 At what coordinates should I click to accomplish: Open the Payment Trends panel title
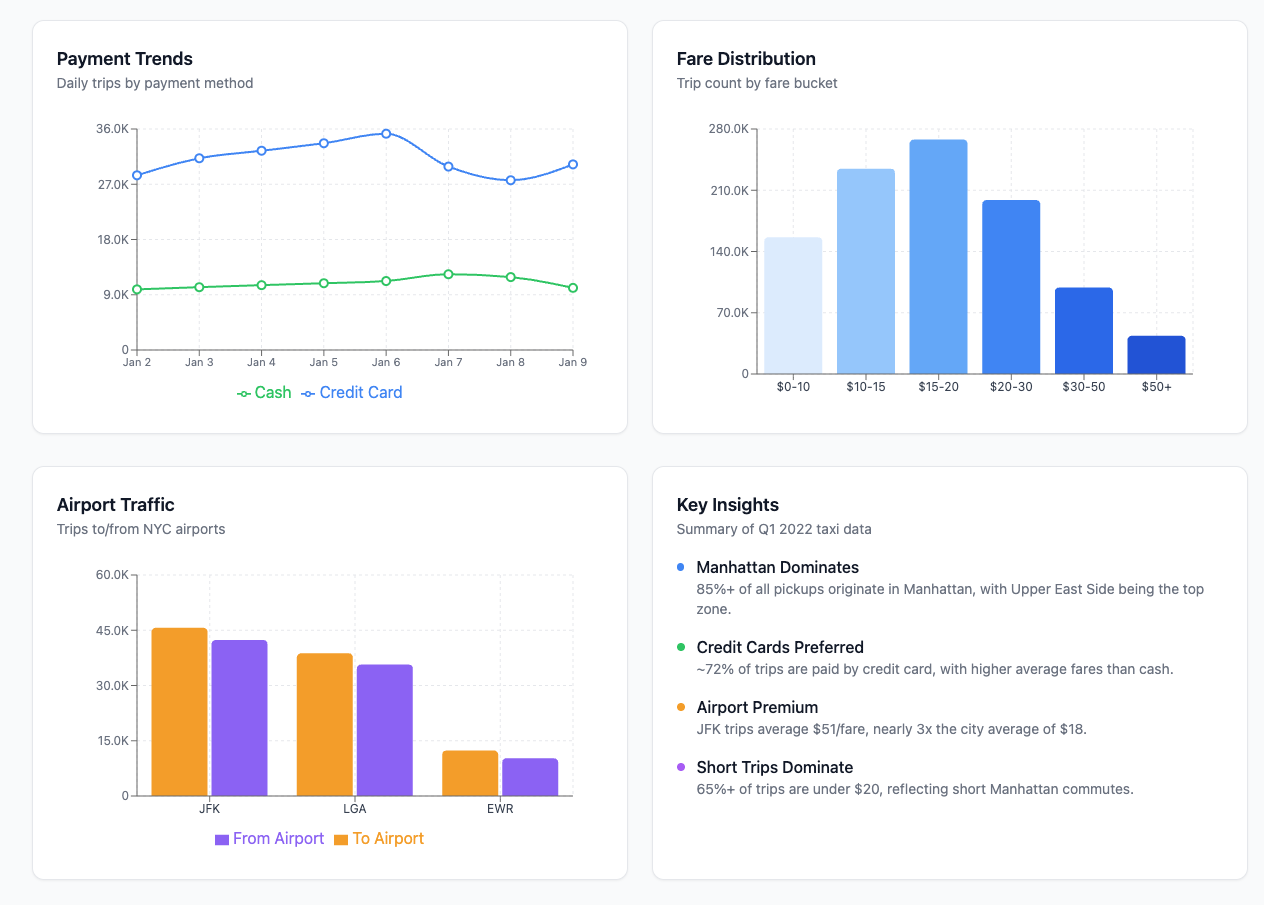coord(124,59)
